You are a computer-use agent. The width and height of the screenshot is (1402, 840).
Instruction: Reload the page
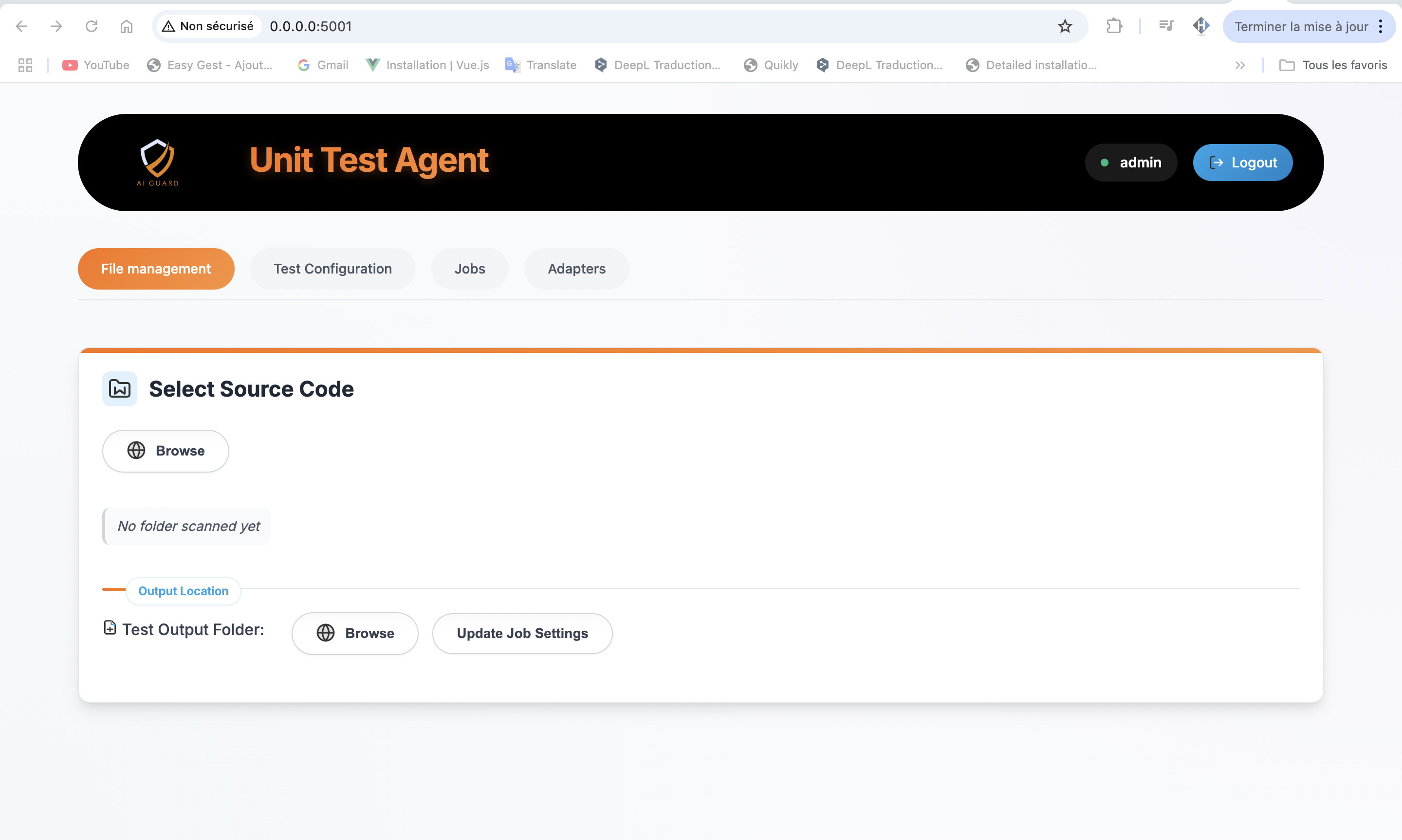91,26
